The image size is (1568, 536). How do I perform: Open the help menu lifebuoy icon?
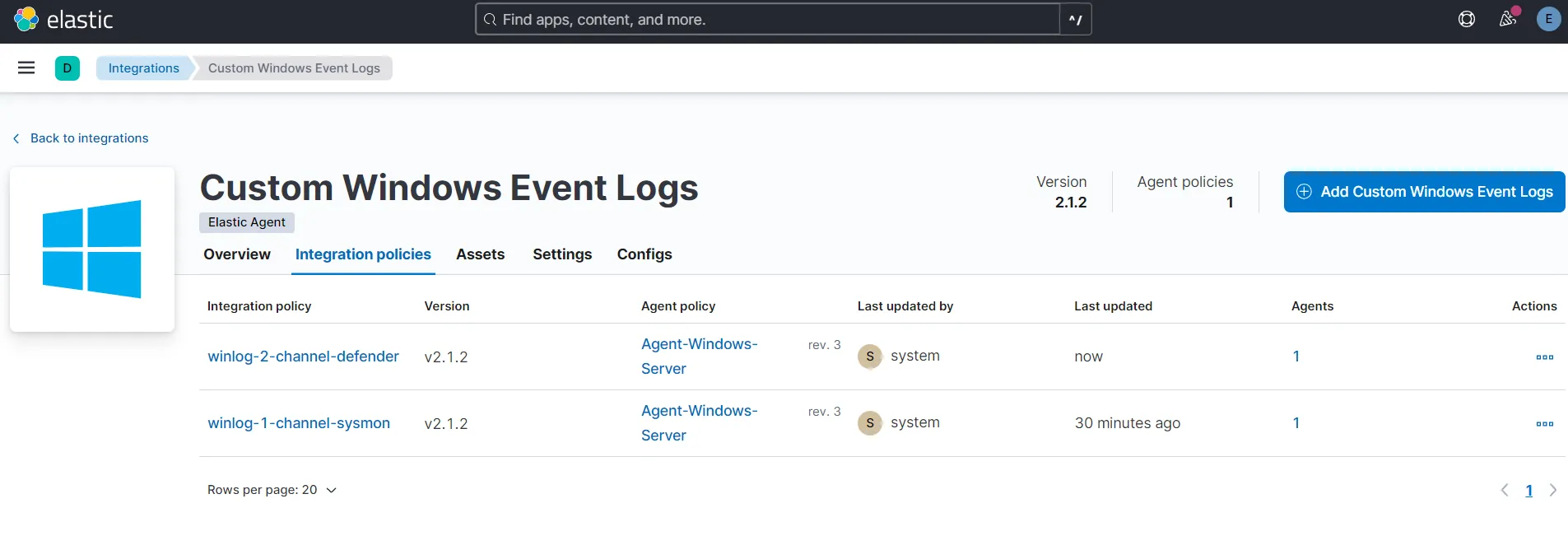[1467, 19]
